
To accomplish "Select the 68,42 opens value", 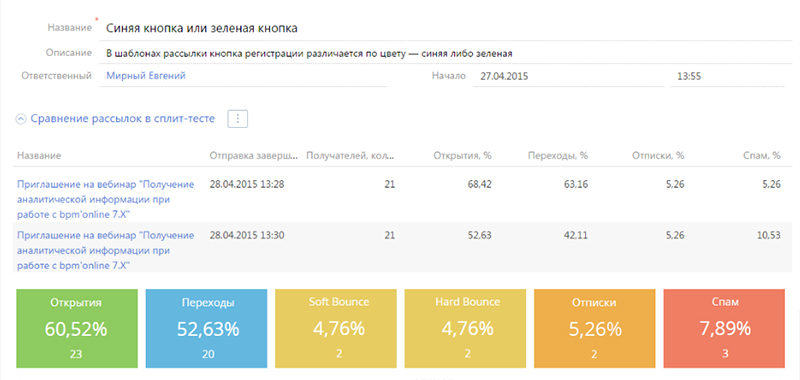I will pos(480,184).
